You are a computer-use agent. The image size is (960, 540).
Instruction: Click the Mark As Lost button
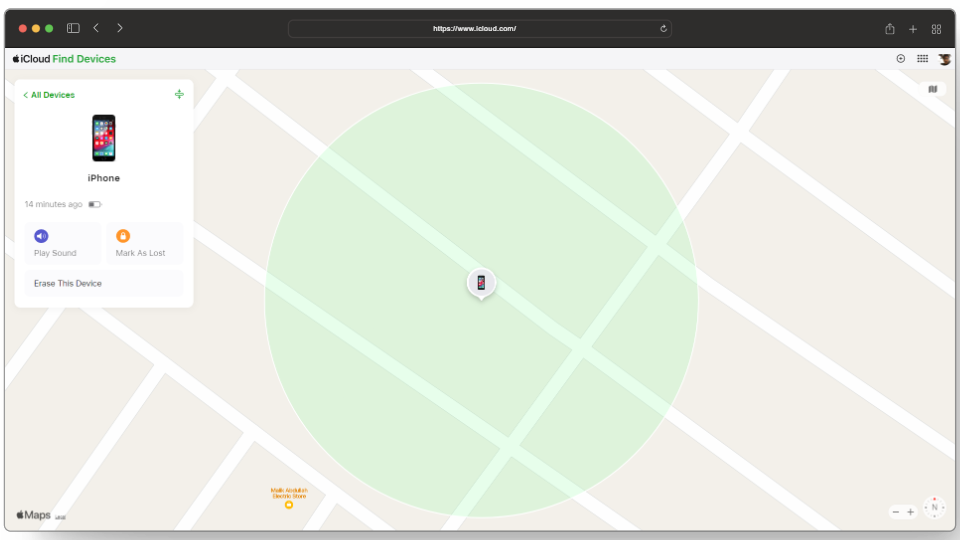144,243
